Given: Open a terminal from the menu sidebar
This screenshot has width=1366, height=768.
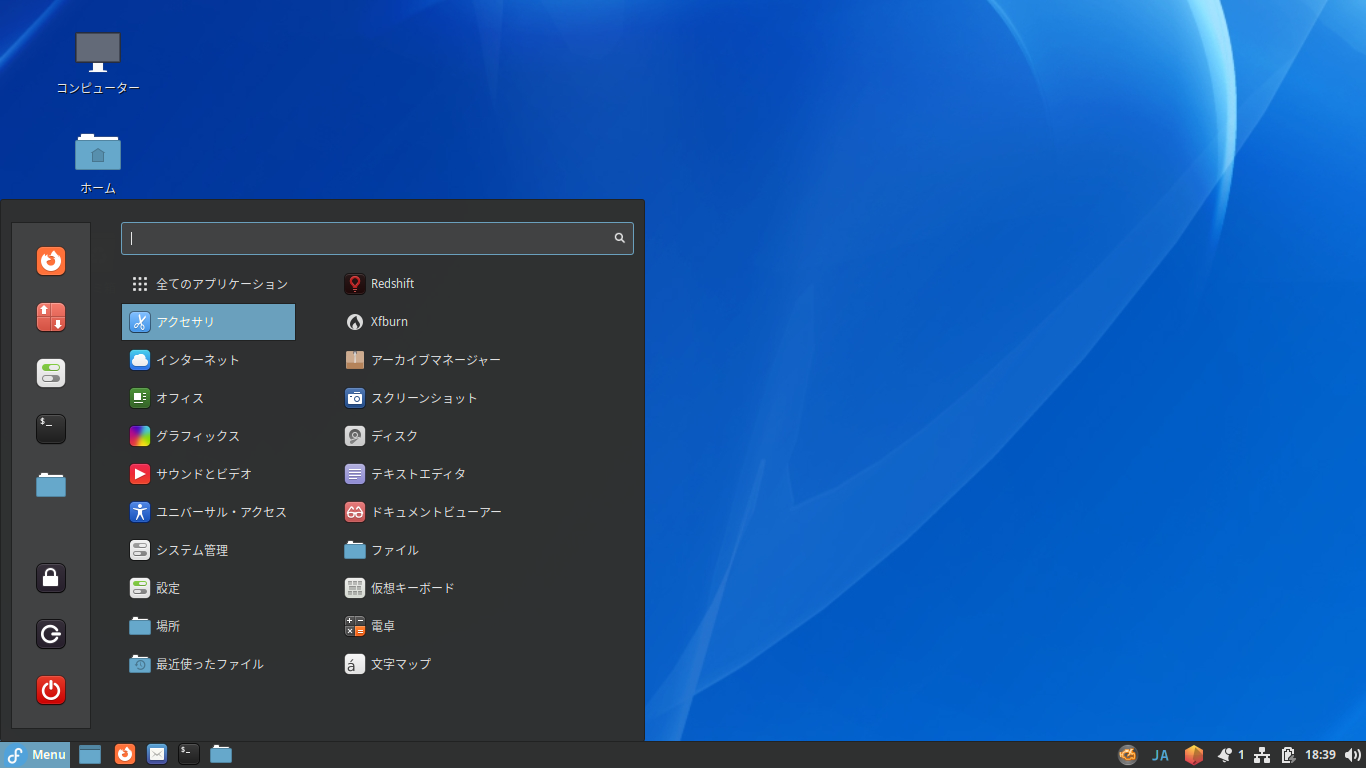Looking at the screenshot, I should (50, 429).
